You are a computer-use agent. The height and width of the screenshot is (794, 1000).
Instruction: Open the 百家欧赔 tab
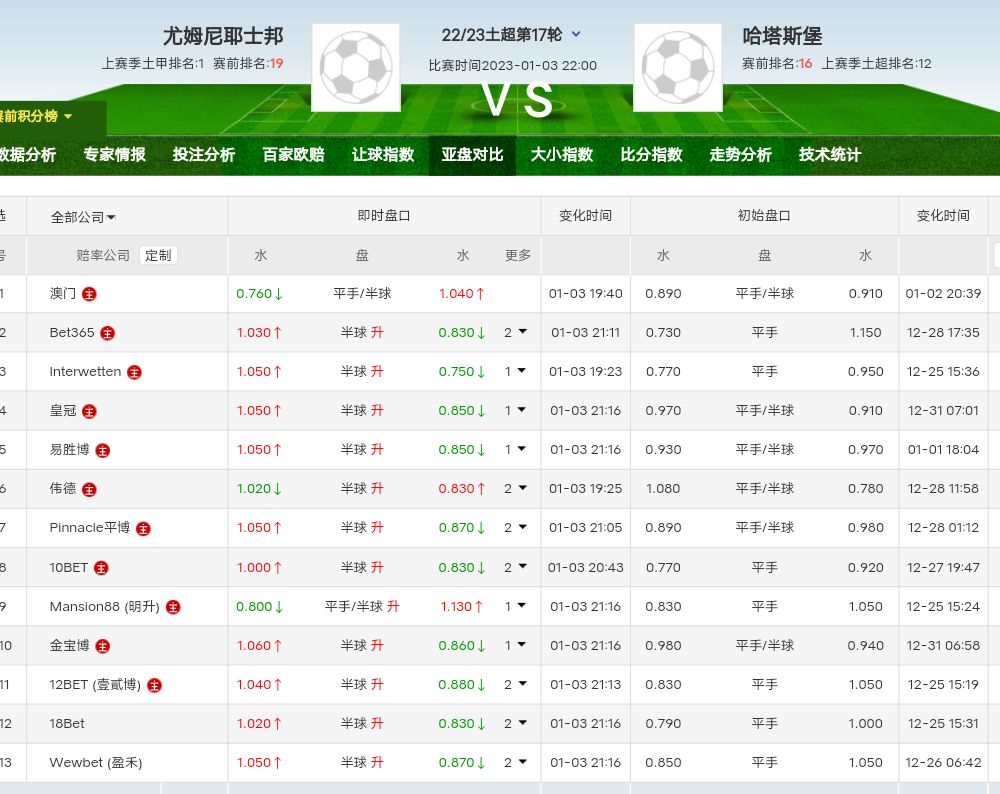point(293,155)
